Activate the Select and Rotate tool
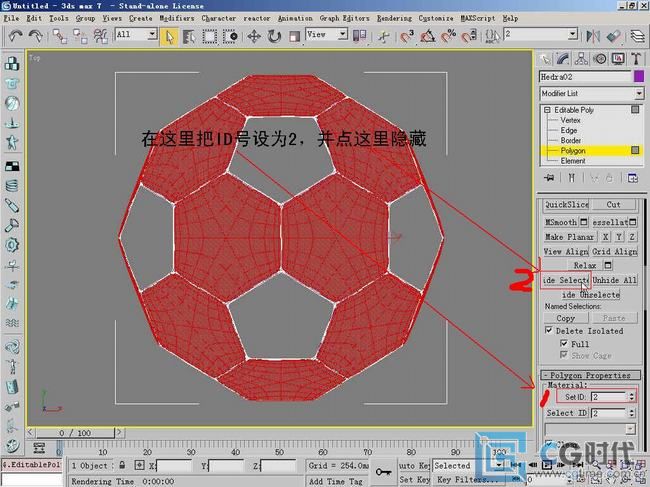650x487 pixels. pyautogui.click(x=274, y=36)
